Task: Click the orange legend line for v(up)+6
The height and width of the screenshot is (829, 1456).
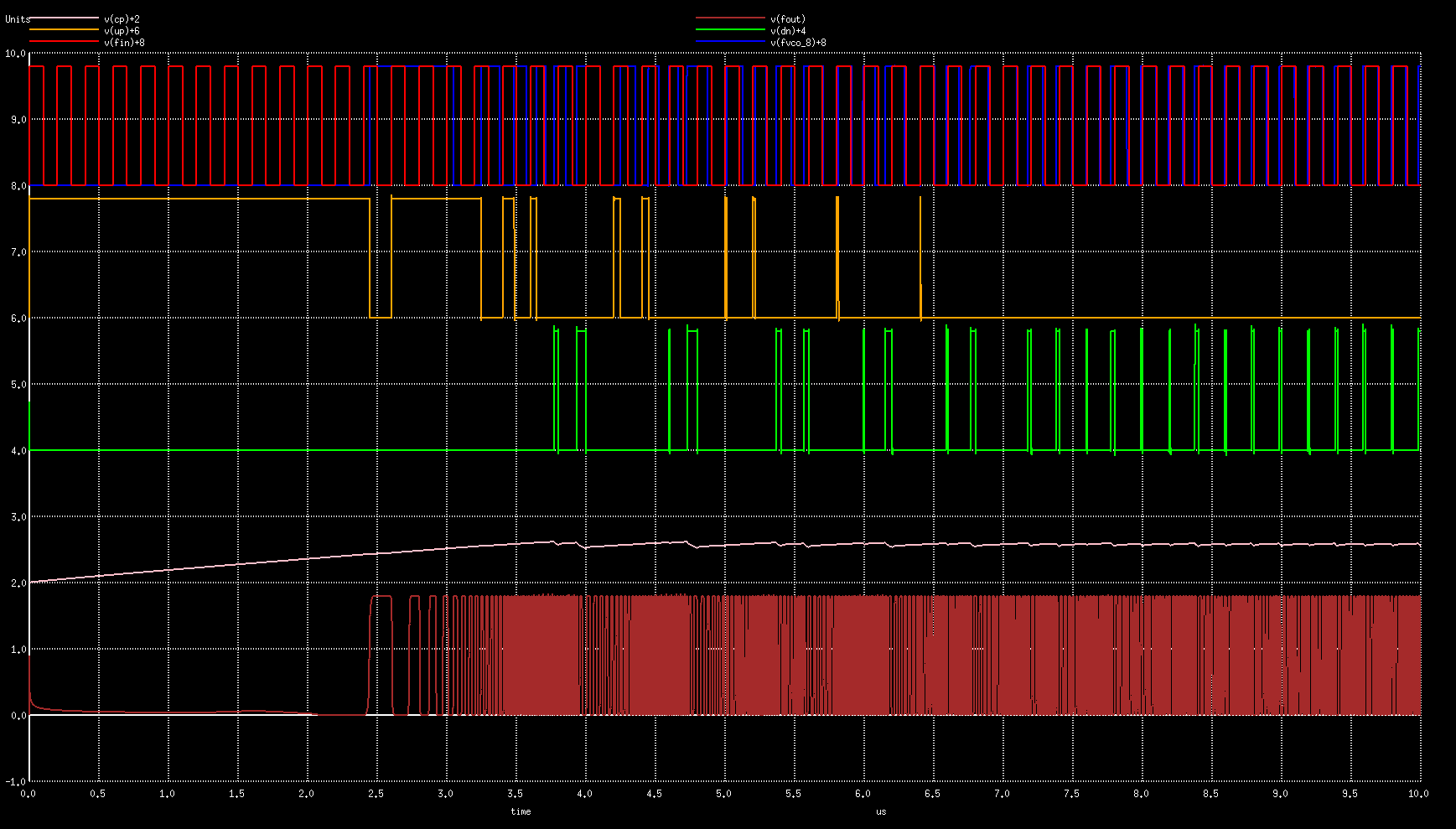Action: 65,30
